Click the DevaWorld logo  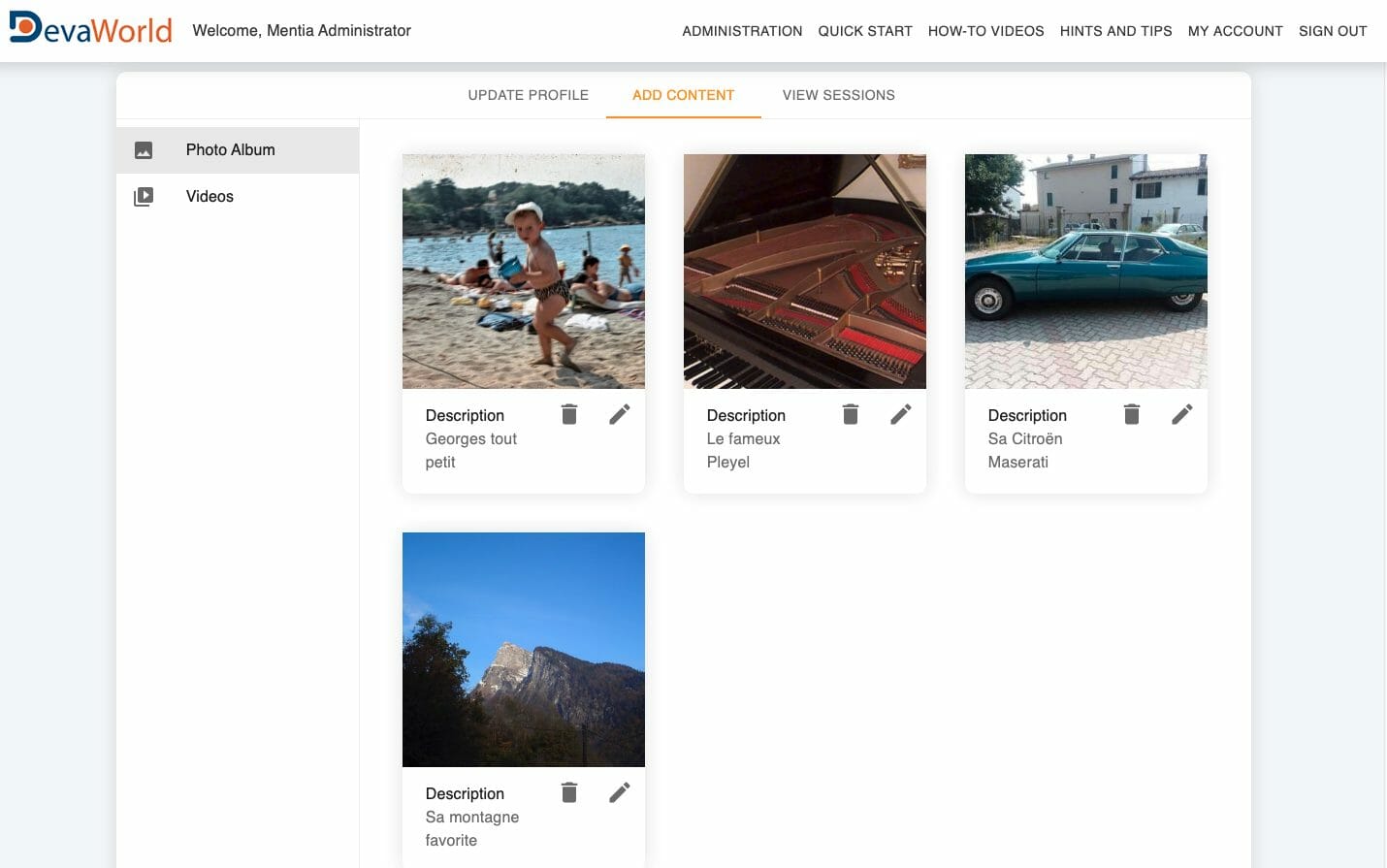click(91, 28)
